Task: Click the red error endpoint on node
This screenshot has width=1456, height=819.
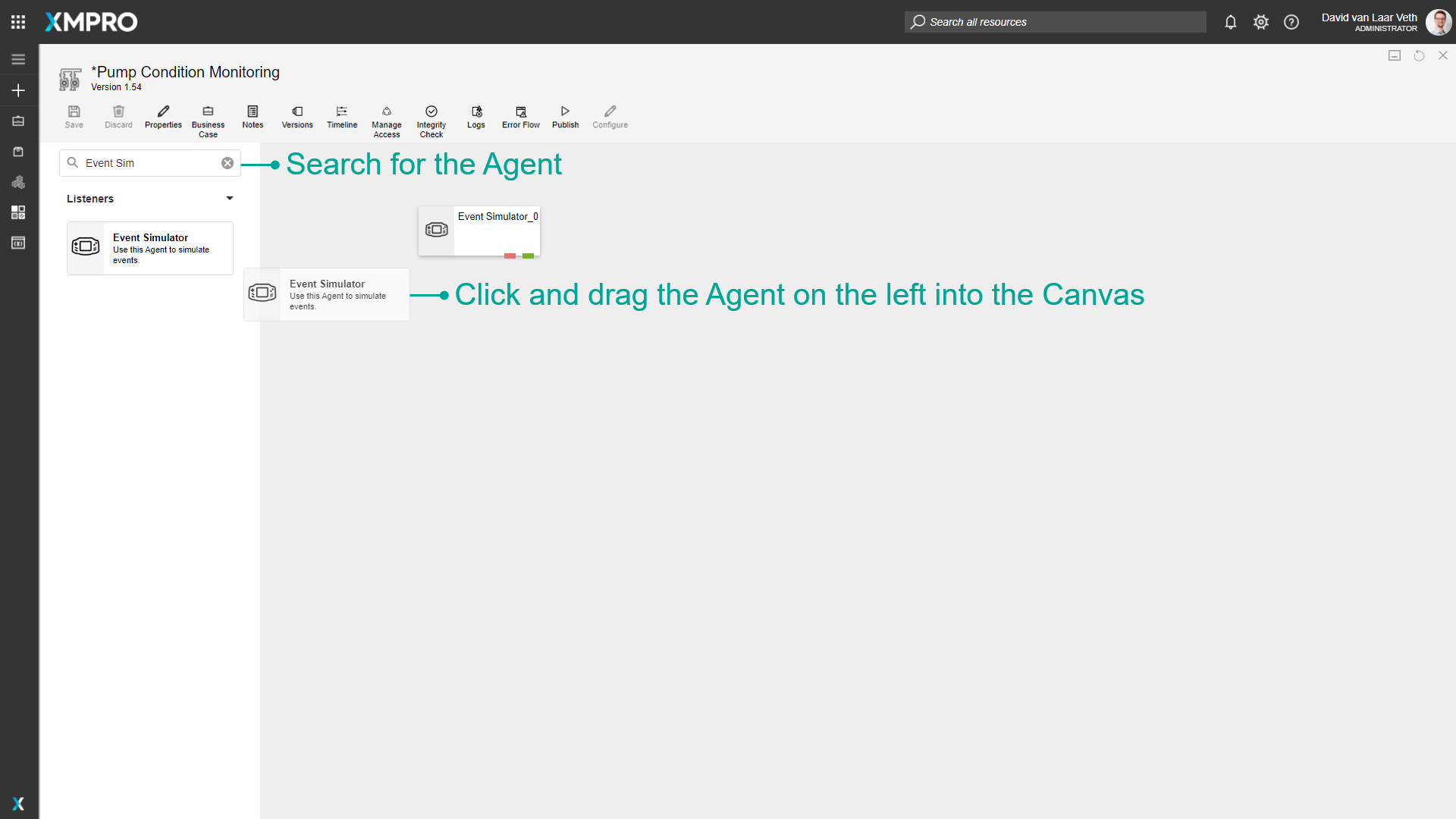Action: 510,256
